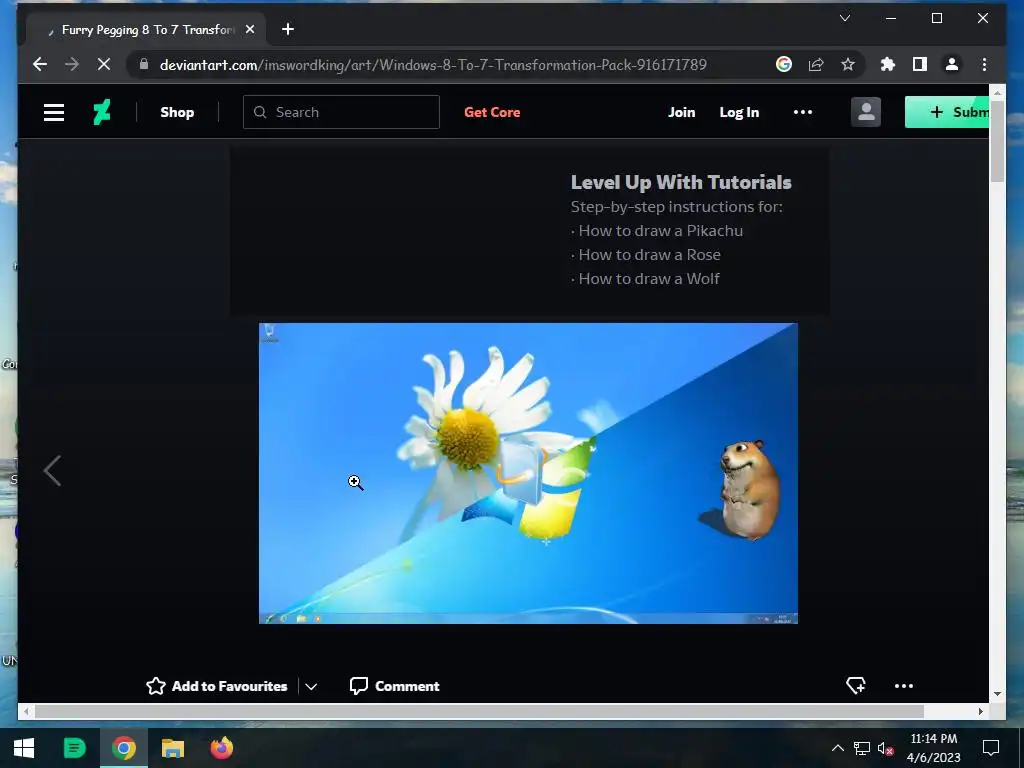Viewport: 1024px width, 768px height.
Task: Open the Chrome extensions puzzle icon
Action: (888, 64)
